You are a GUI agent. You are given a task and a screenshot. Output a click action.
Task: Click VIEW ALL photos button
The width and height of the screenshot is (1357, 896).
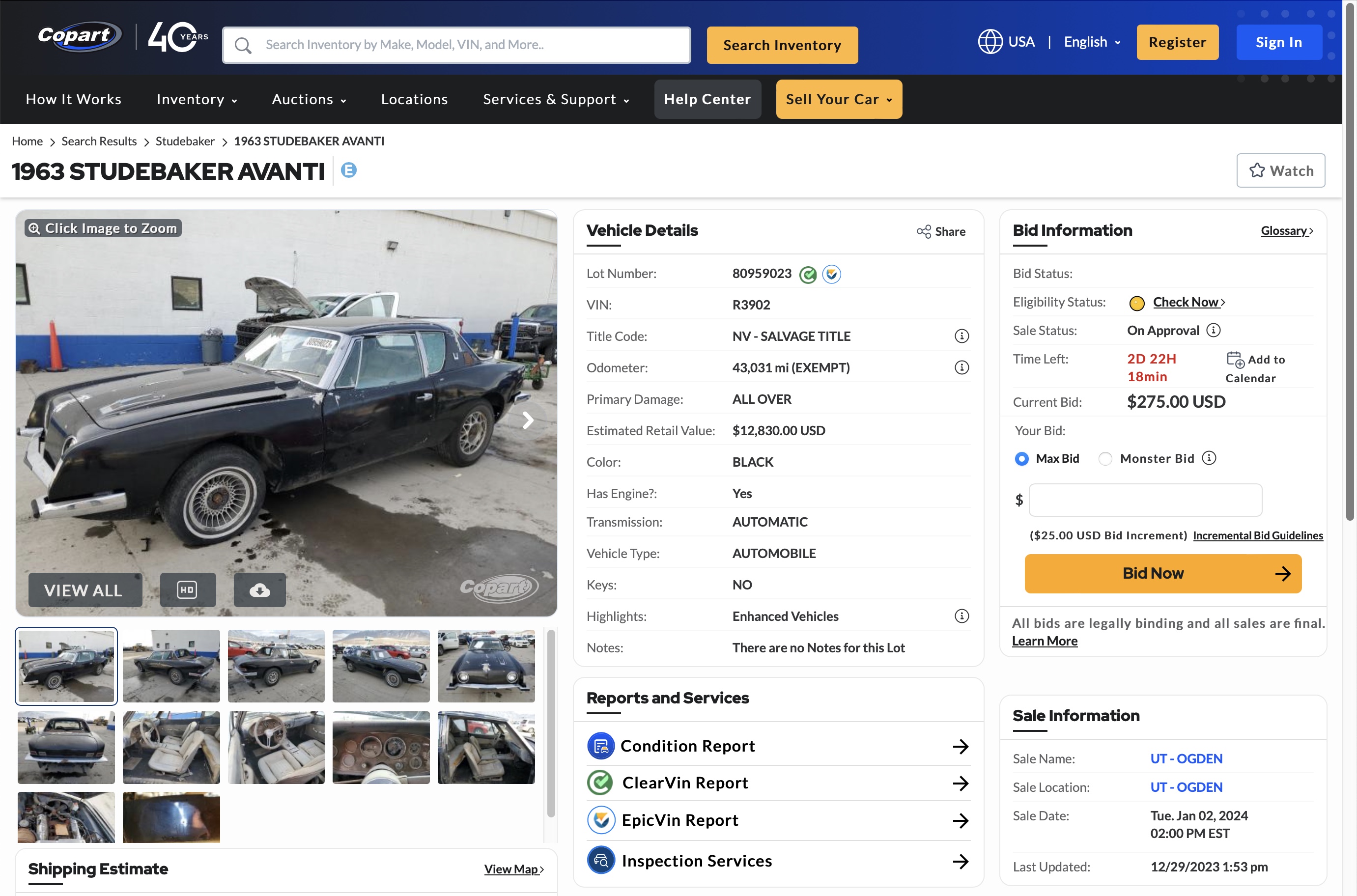85,589
